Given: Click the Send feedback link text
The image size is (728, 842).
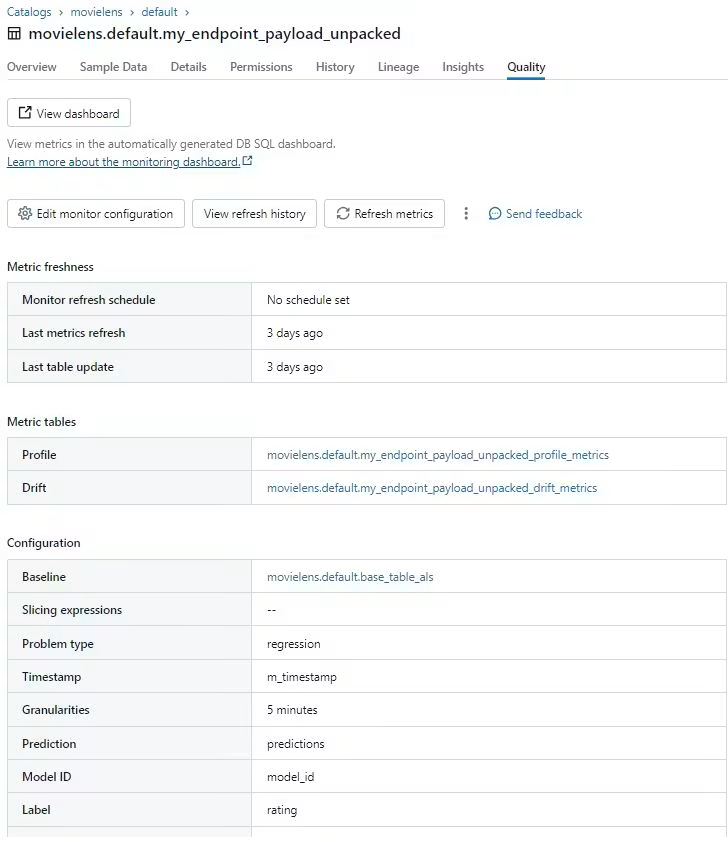Looking at the screenshot, I should tap(544, 214).
